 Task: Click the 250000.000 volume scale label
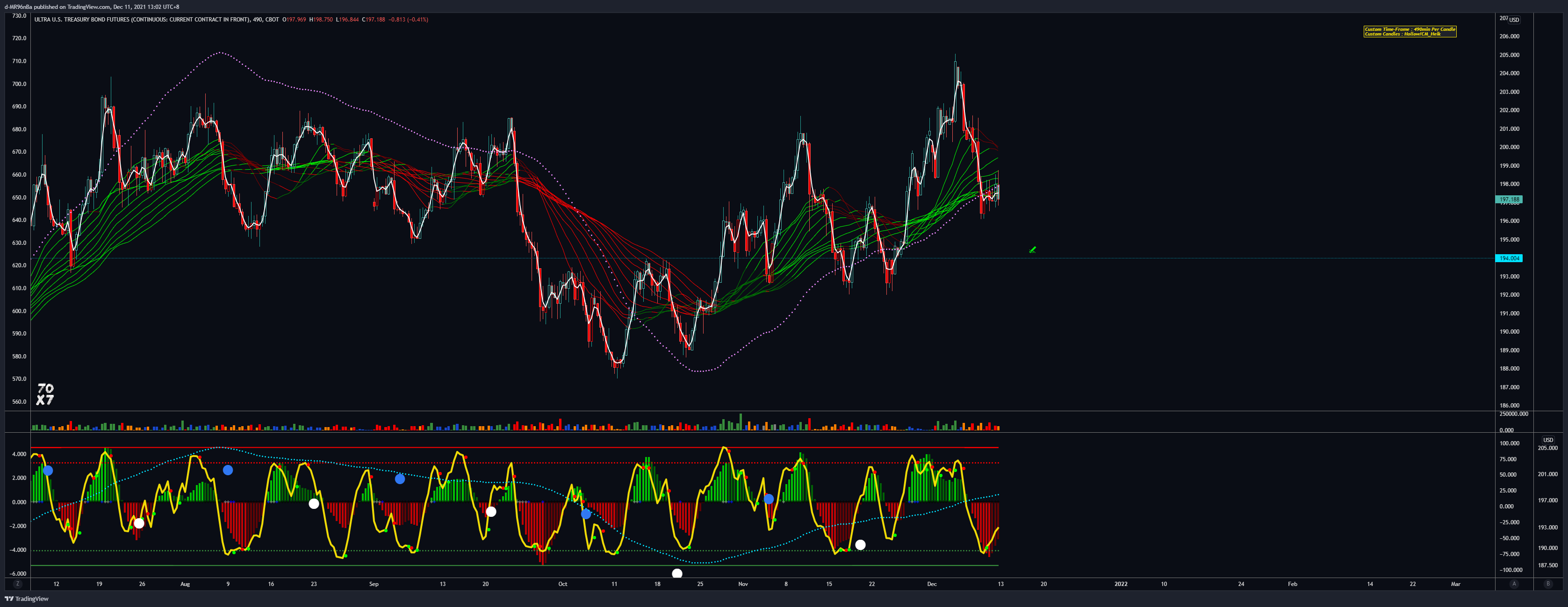pyautogui.click(x=1514, y=414)
